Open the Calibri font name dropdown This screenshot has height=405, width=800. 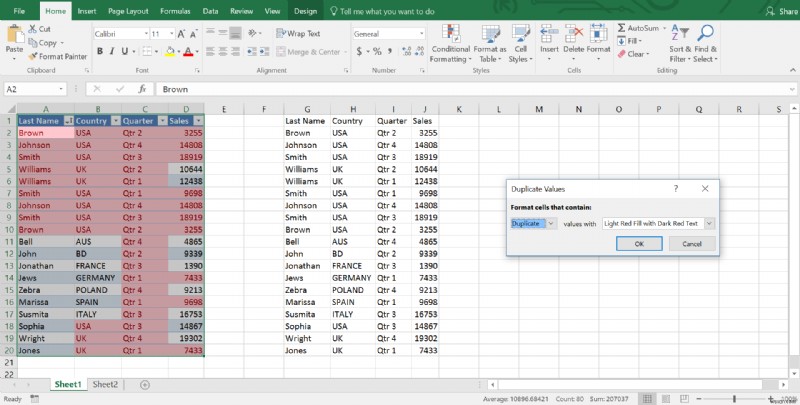pyautogui.click(x=146, y=34)
